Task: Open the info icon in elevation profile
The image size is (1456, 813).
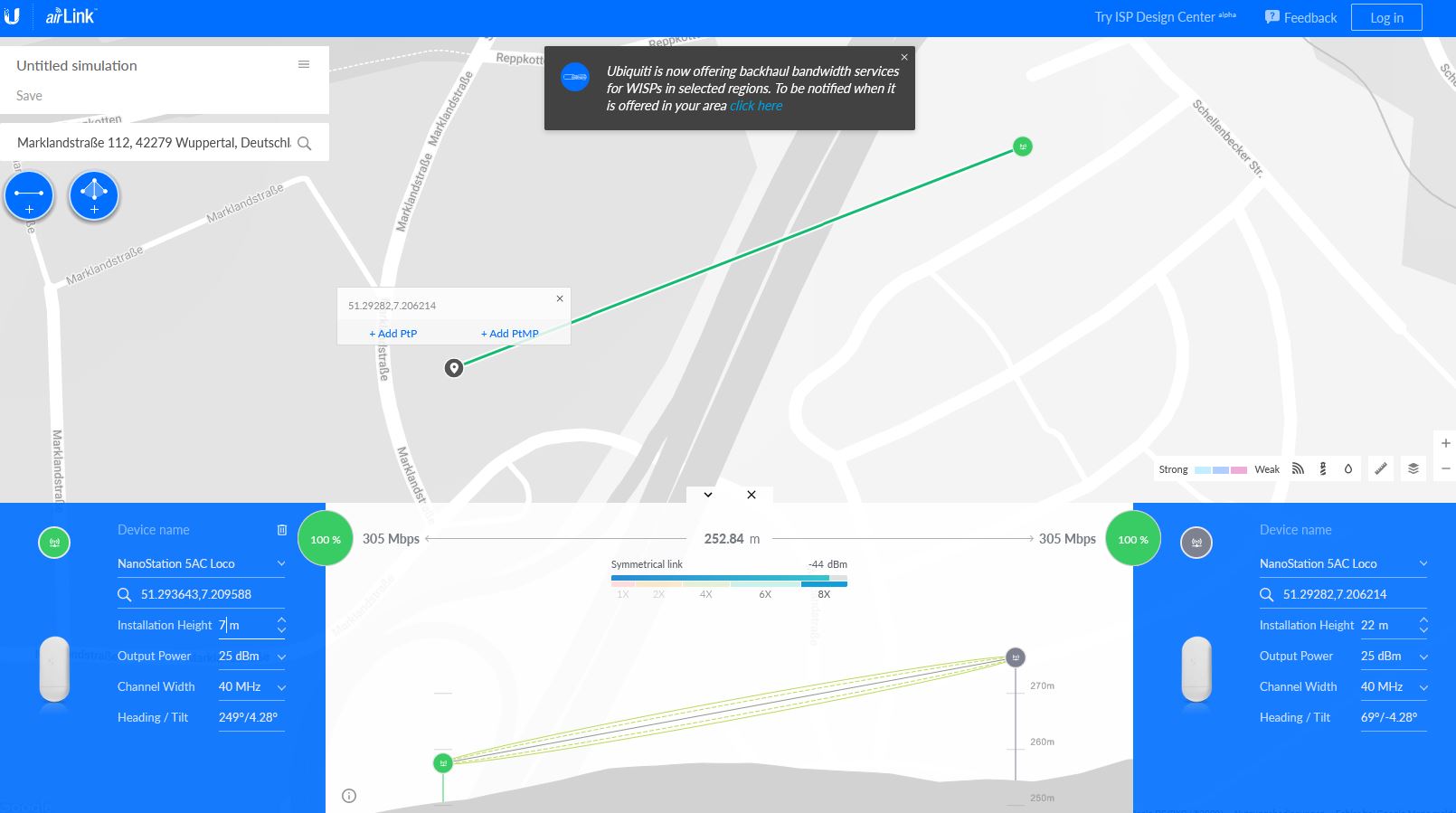Action: pyautogui.click(x=349, y=796)
